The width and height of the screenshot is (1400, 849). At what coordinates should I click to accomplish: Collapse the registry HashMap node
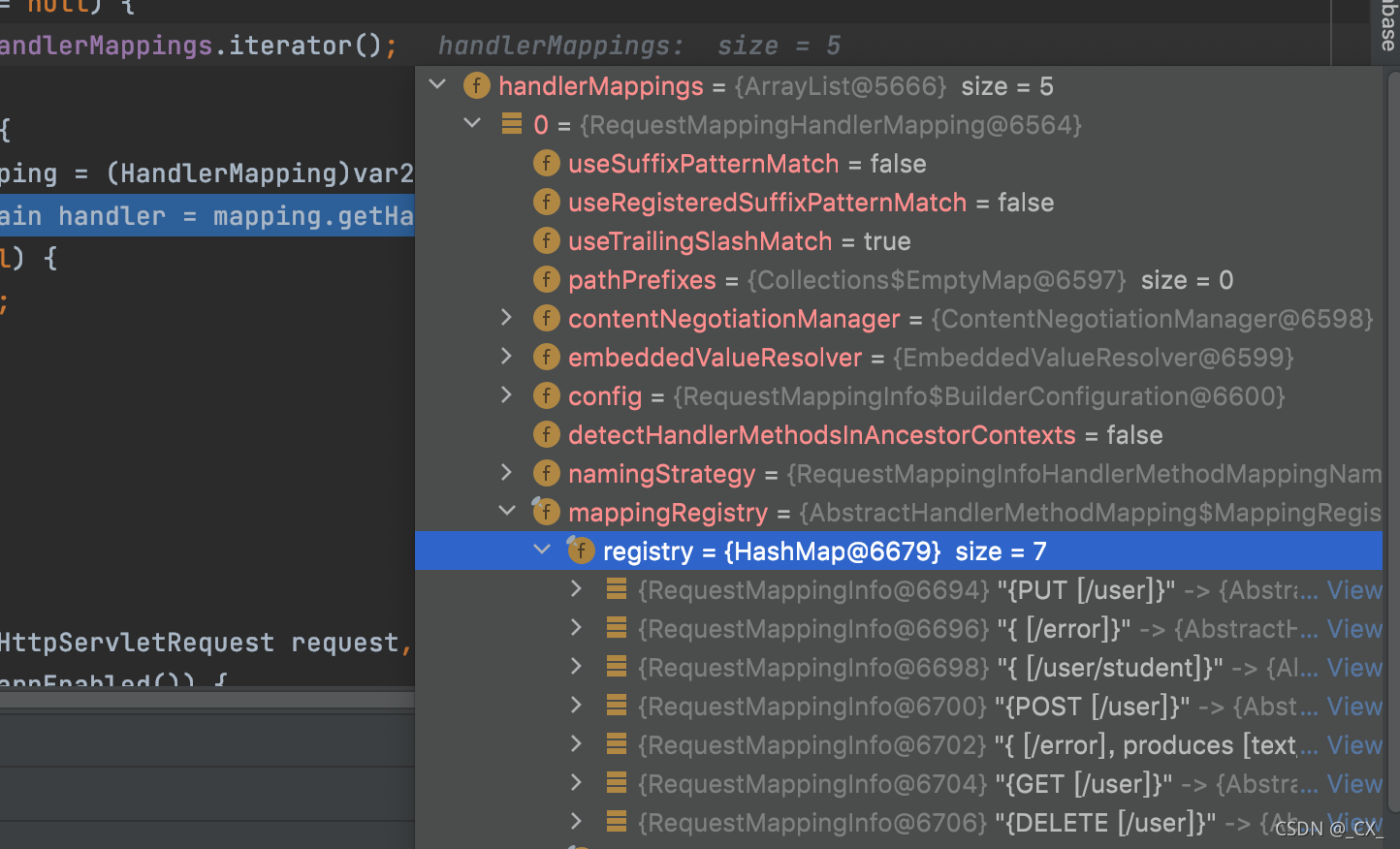pyautogui.click(x=542, y=550)
